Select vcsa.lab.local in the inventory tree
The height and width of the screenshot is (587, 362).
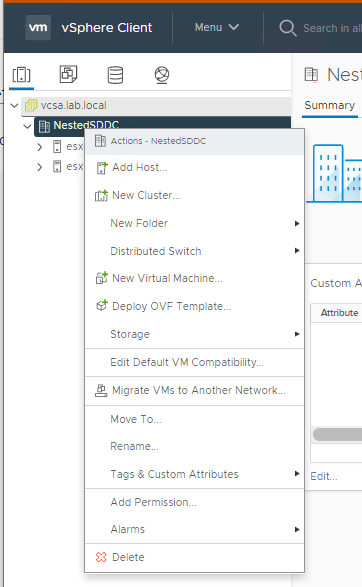pos(73,105)
